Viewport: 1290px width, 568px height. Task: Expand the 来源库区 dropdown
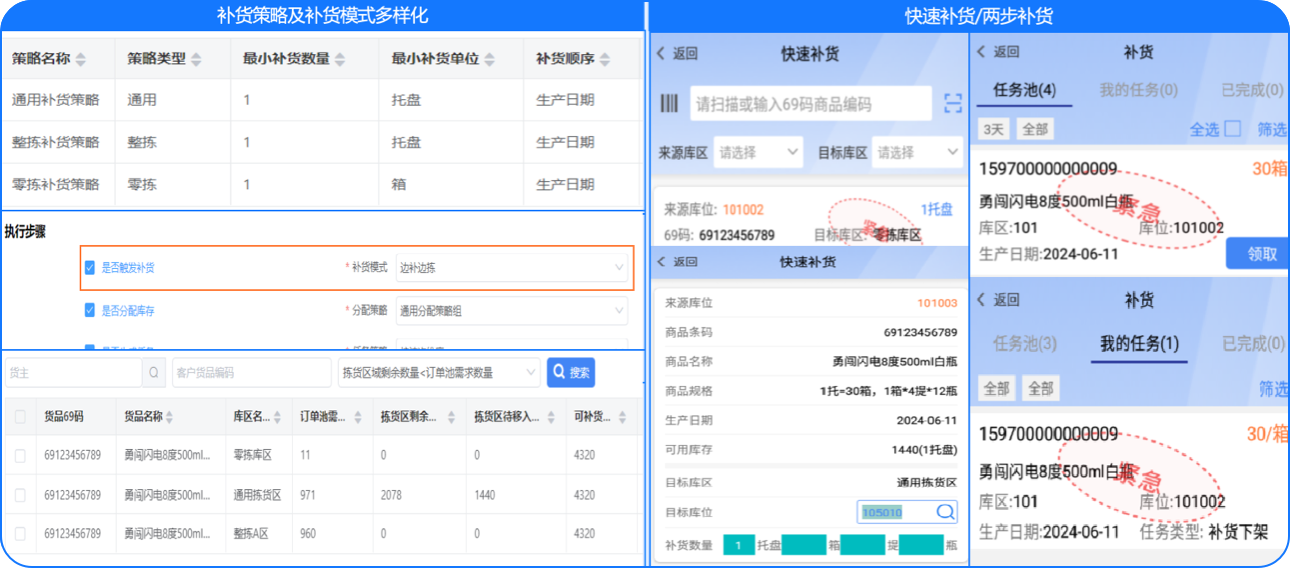pyautogui.click(x=757, y=153)
